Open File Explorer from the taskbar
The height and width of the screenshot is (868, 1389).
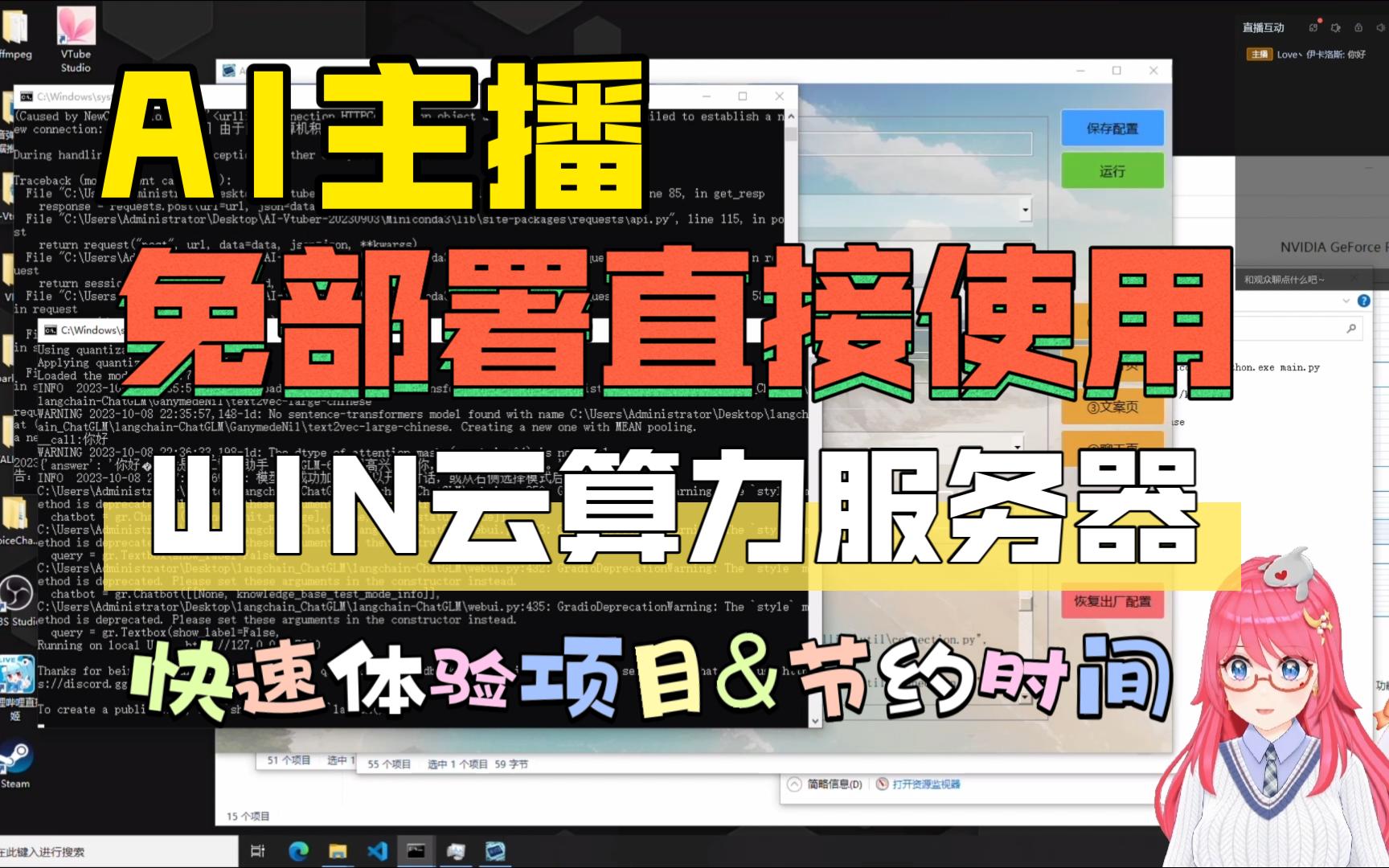[338, 851]
